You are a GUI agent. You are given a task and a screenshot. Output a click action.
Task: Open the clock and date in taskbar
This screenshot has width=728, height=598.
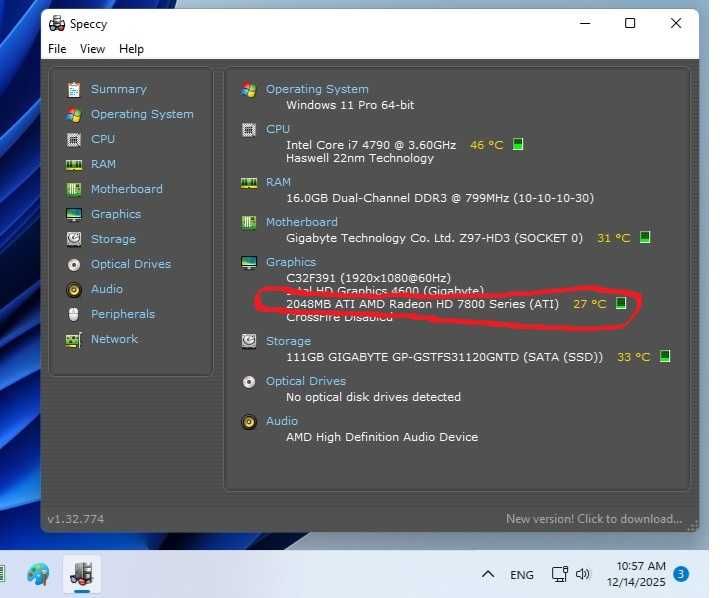pos(636,574)
